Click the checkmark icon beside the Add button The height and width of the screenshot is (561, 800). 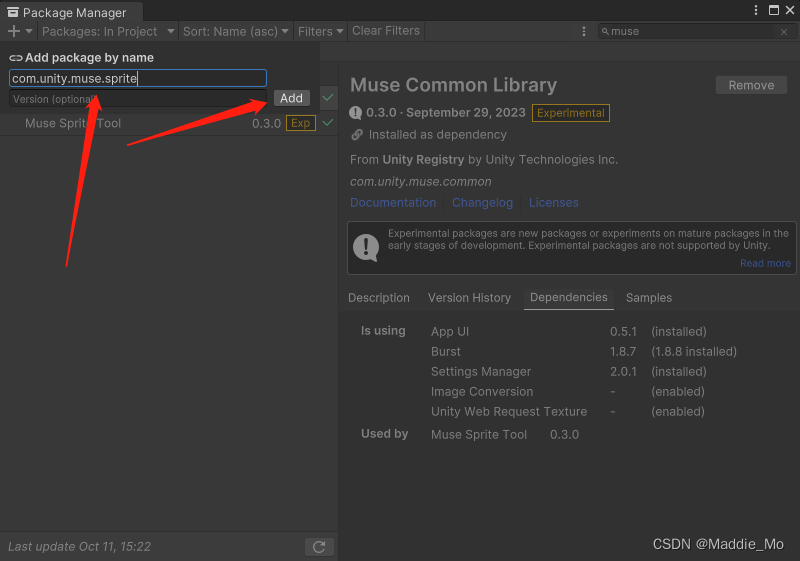click(x=328, y=97)
